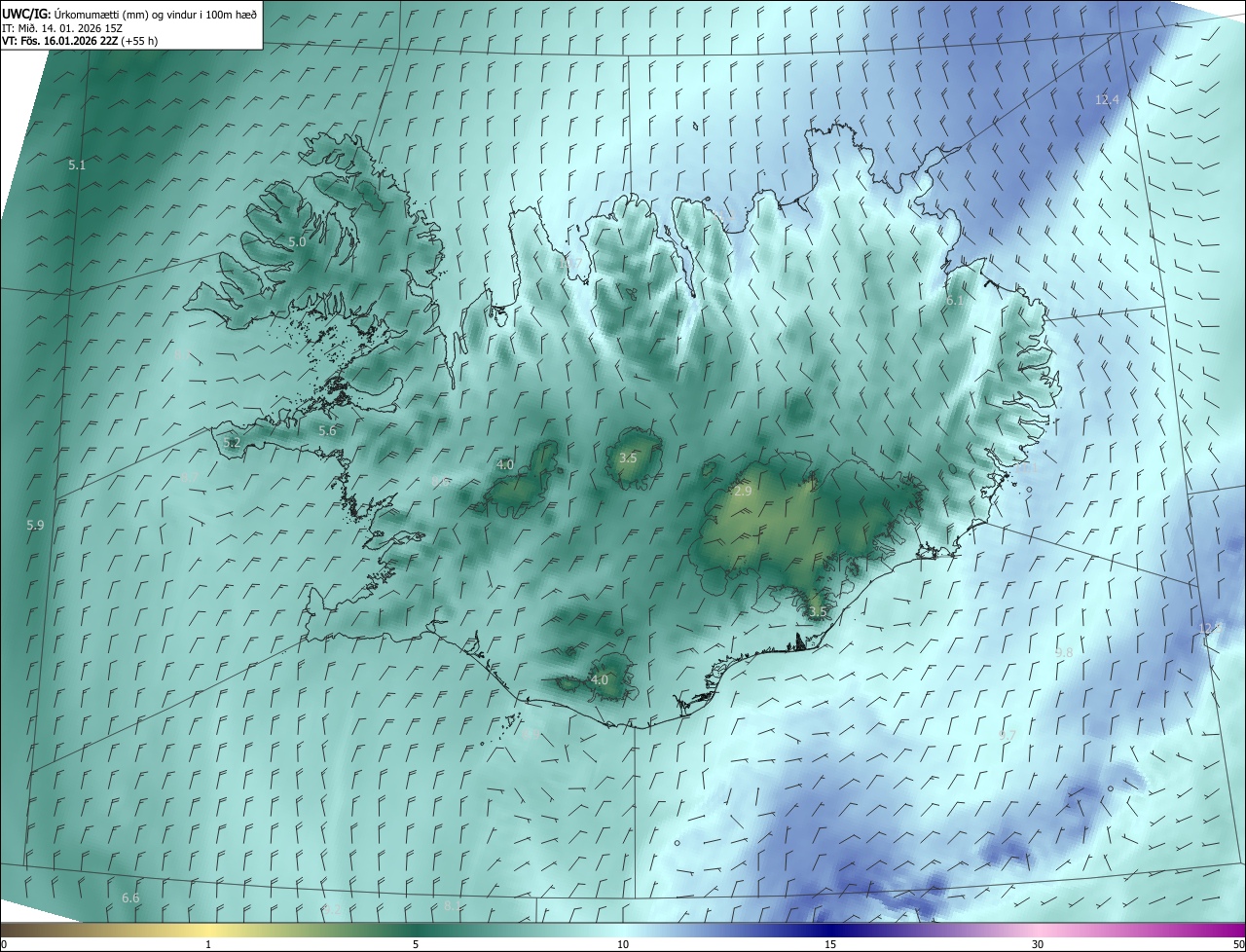Click the colour scale tick label 1
The width and height of the screenshot is (1246, 952).
[x=208, y=944]
